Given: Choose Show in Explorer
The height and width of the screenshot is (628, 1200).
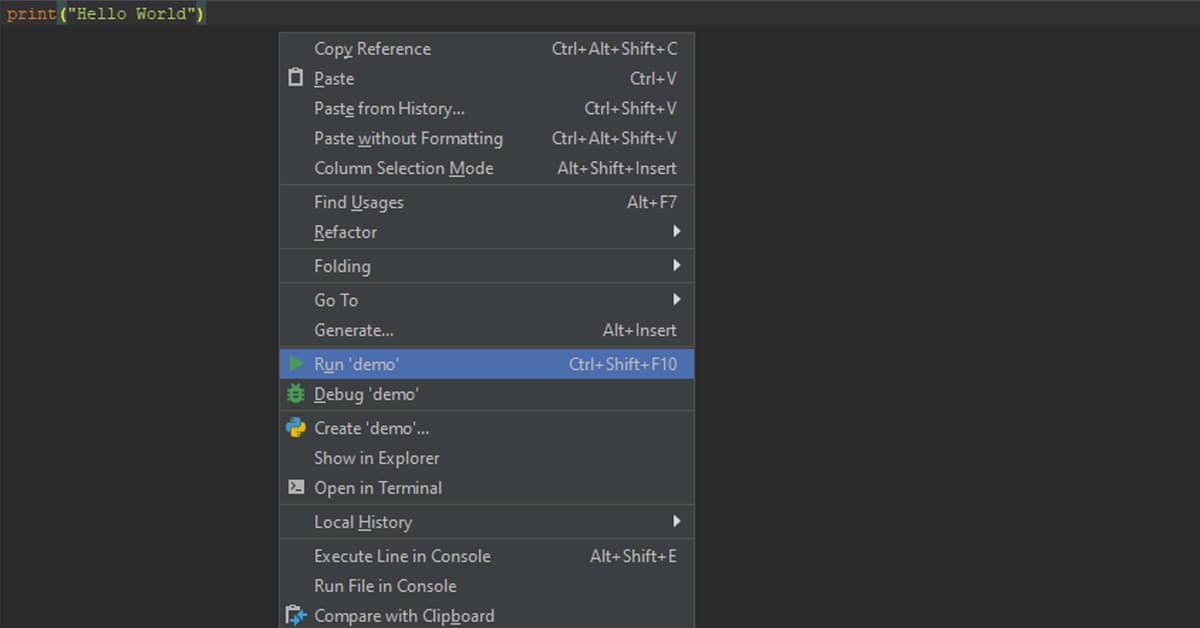Looking at the screenshot, I should (x=377, y=458).
